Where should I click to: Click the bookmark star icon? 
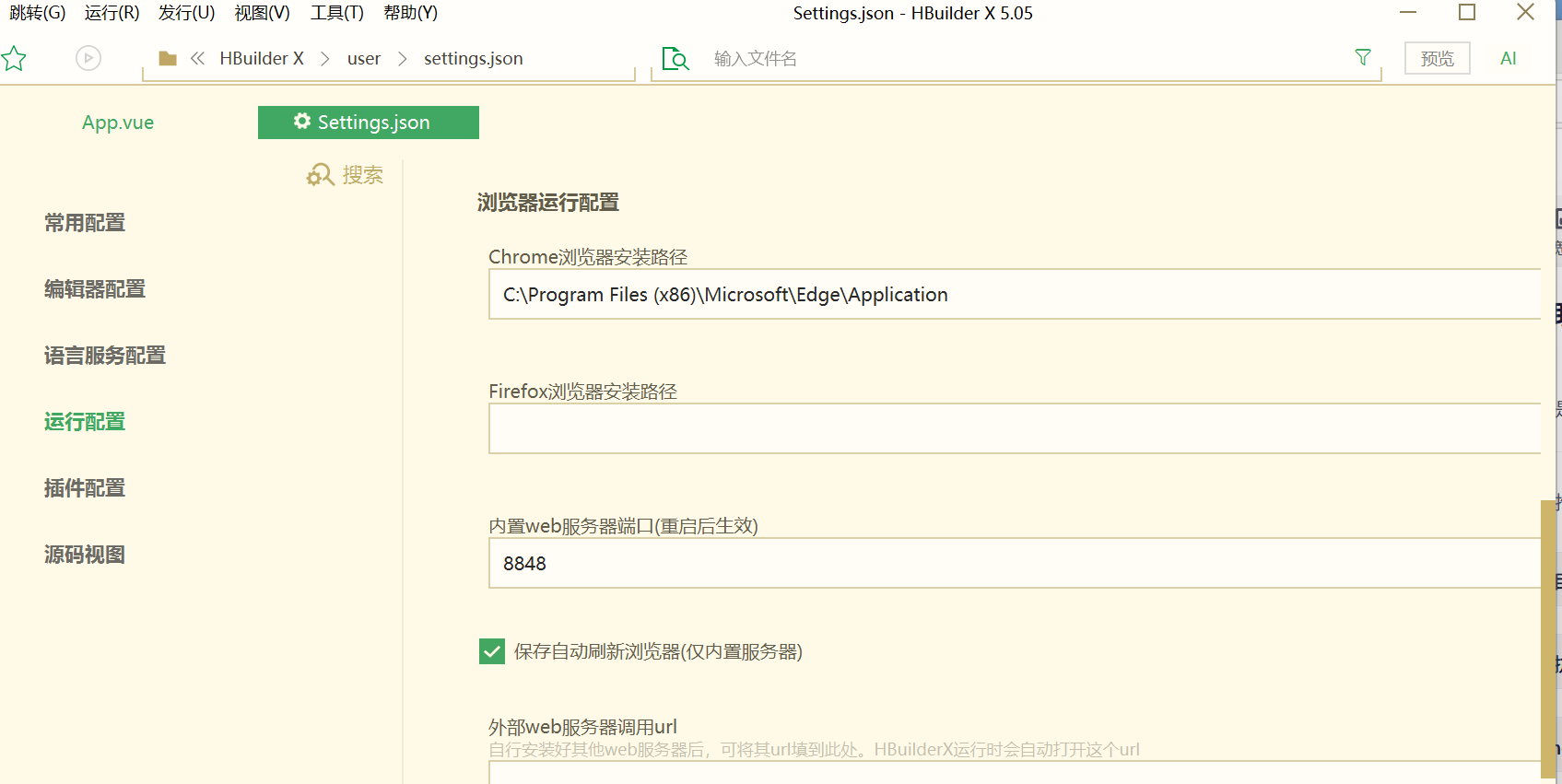(x=13, y=59)
